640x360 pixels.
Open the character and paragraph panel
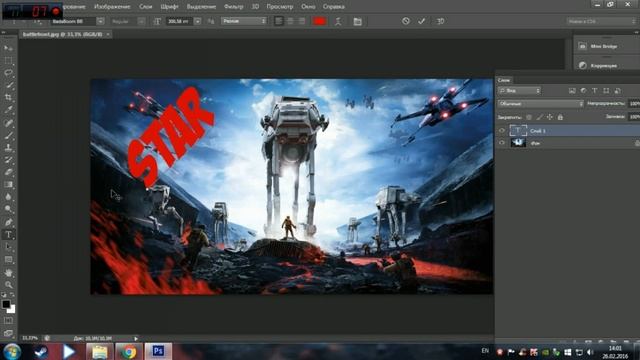[358, 21]
